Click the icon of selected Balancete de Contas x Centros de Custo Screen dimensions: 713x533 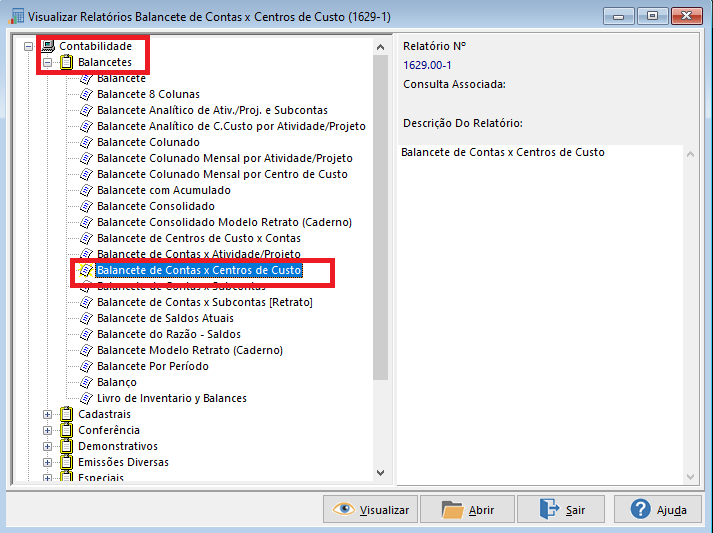coord(86,270)
